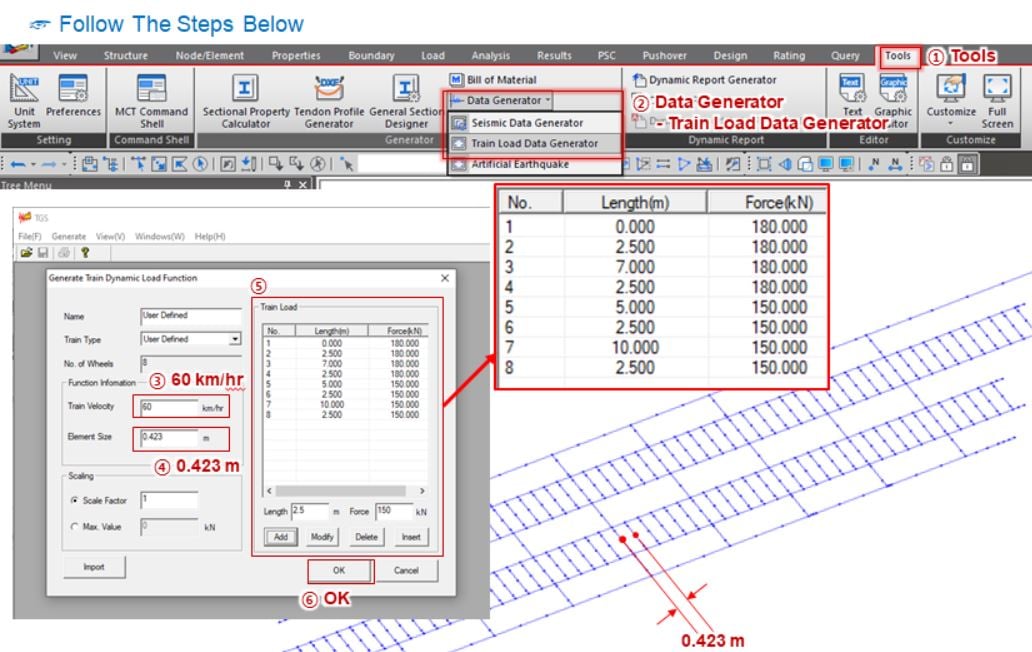Viewport: 1032px width, 652px height.
Task: Open Help(H) menu in TGS window
Action: coord(210,236)
